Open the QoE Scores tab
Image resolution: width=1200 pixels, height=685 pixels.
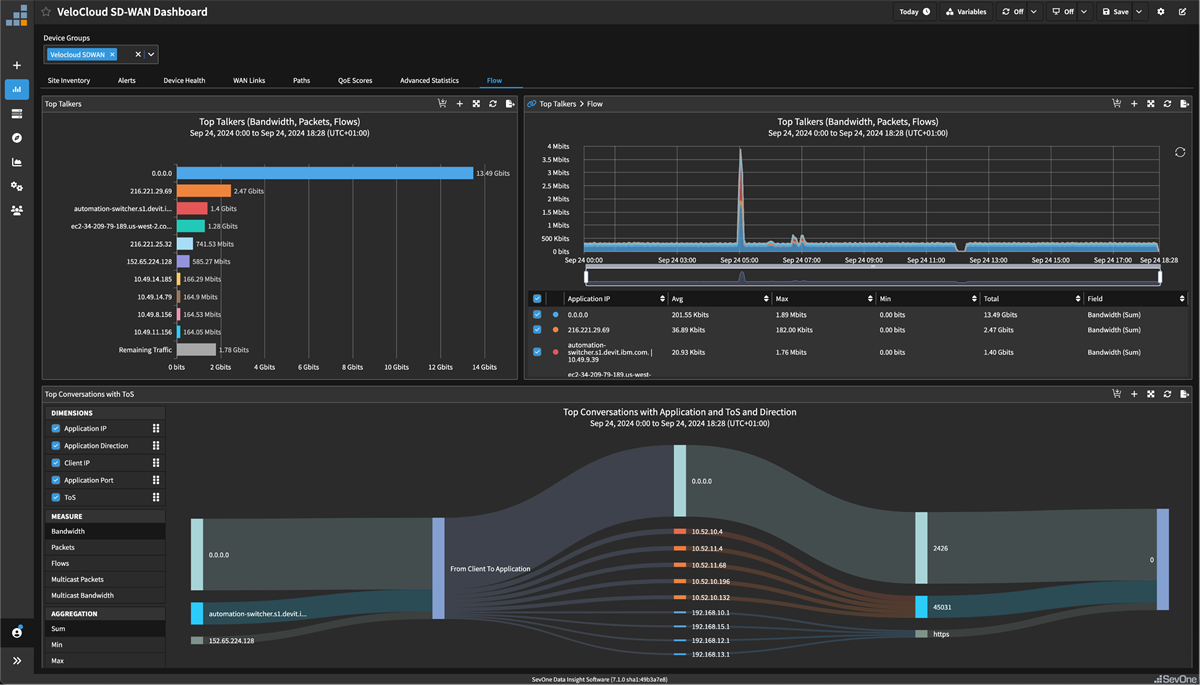click(355, 80)
